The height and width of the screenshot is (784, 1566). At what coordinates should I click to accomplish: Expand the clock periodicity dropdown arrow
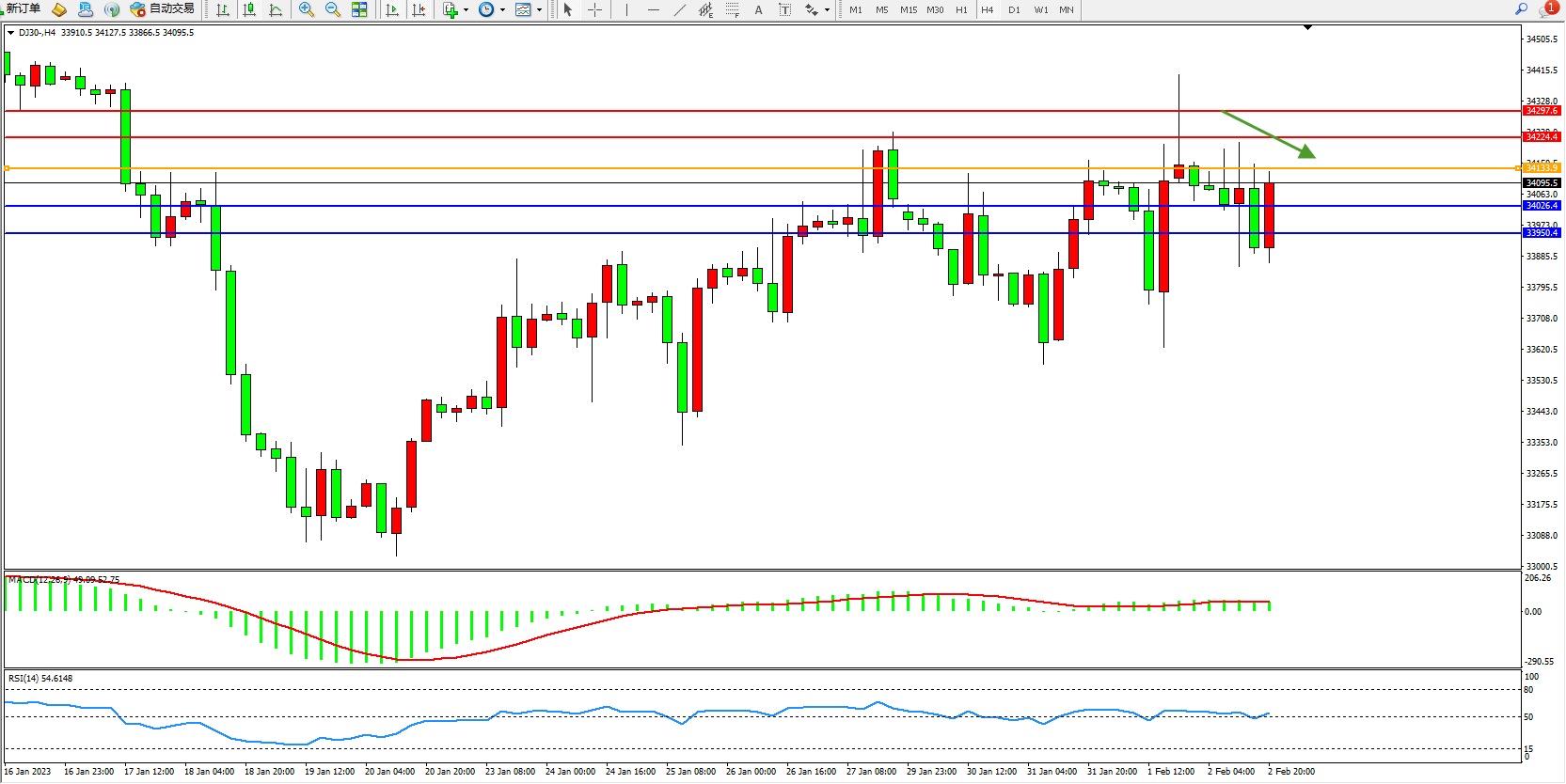[x=503, y=10]
